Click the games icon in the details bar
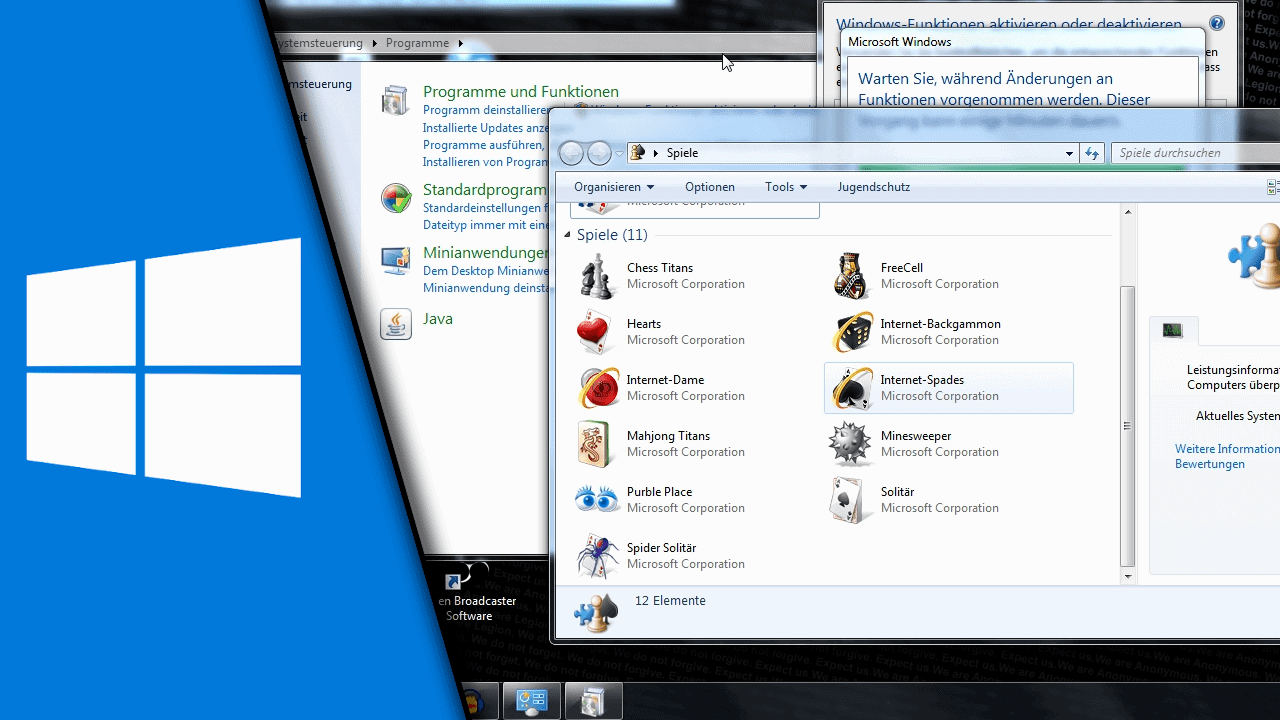This screenshot has height=720, width=1280. pyautogui.click(x=594, y=612)
